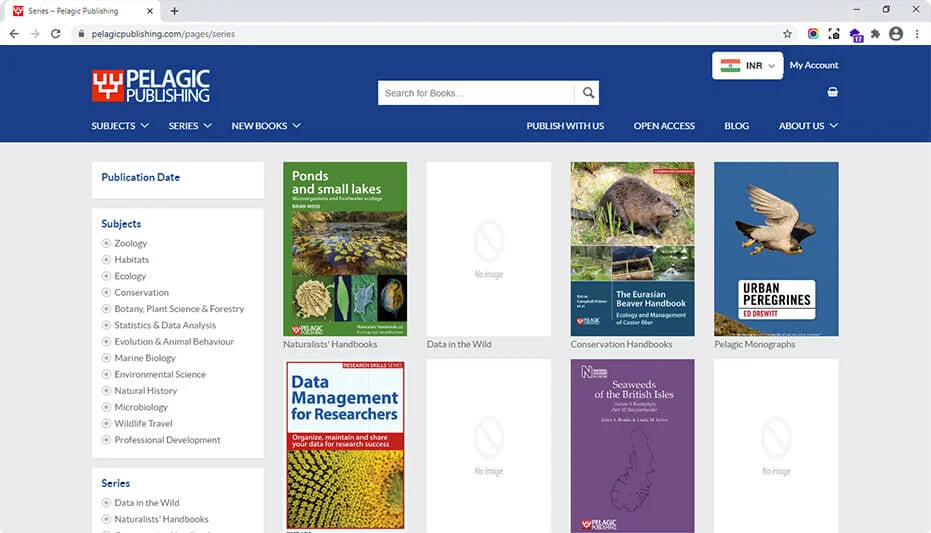
Task: Open the Open Access page
Action: pyautogui.click(x=664, y=126)
